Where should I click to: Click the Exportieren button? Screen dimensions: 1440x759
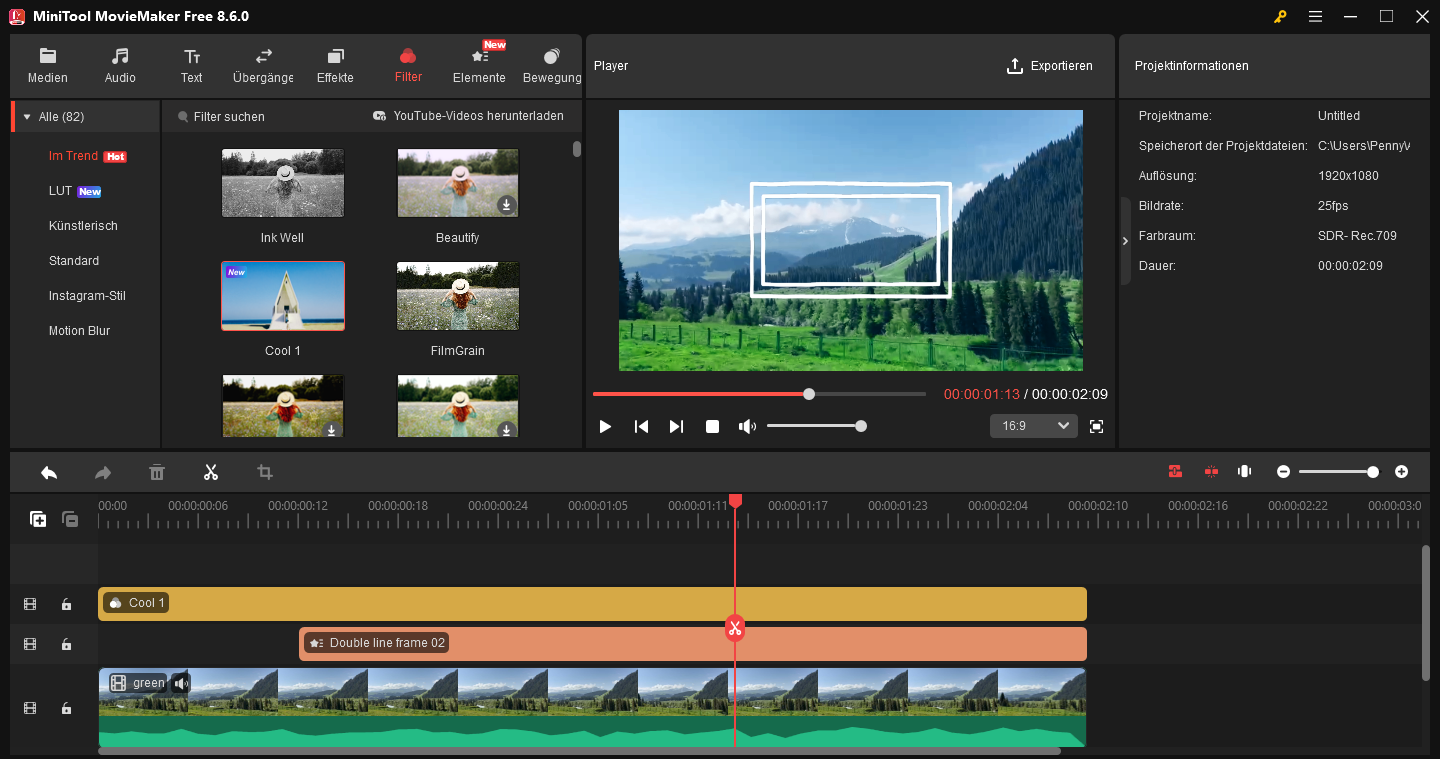coord(1050,65)
